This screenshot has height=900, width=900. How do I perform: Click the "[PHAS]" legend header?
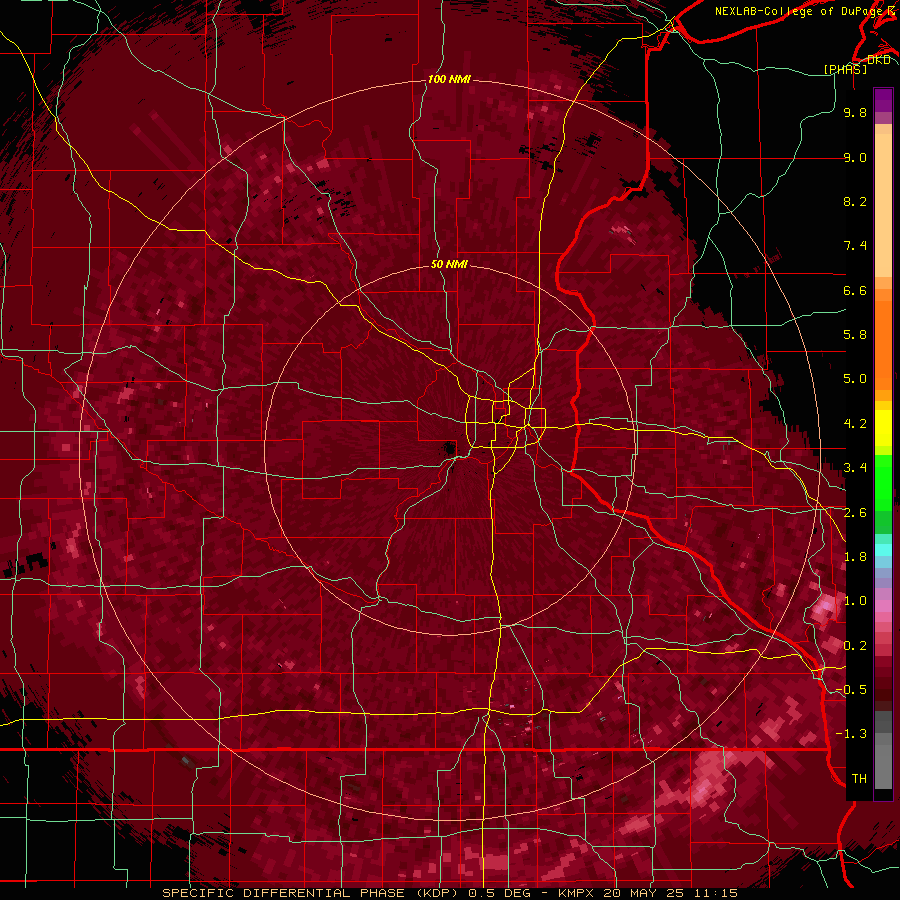coord(845,69)
